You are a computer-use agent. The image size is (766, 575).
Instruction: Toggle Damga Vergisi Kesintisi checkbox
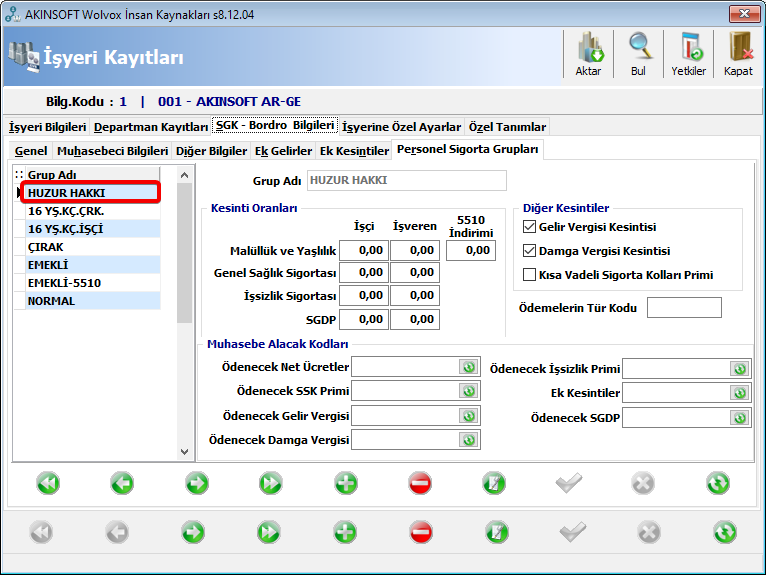(x=529, y=251)
